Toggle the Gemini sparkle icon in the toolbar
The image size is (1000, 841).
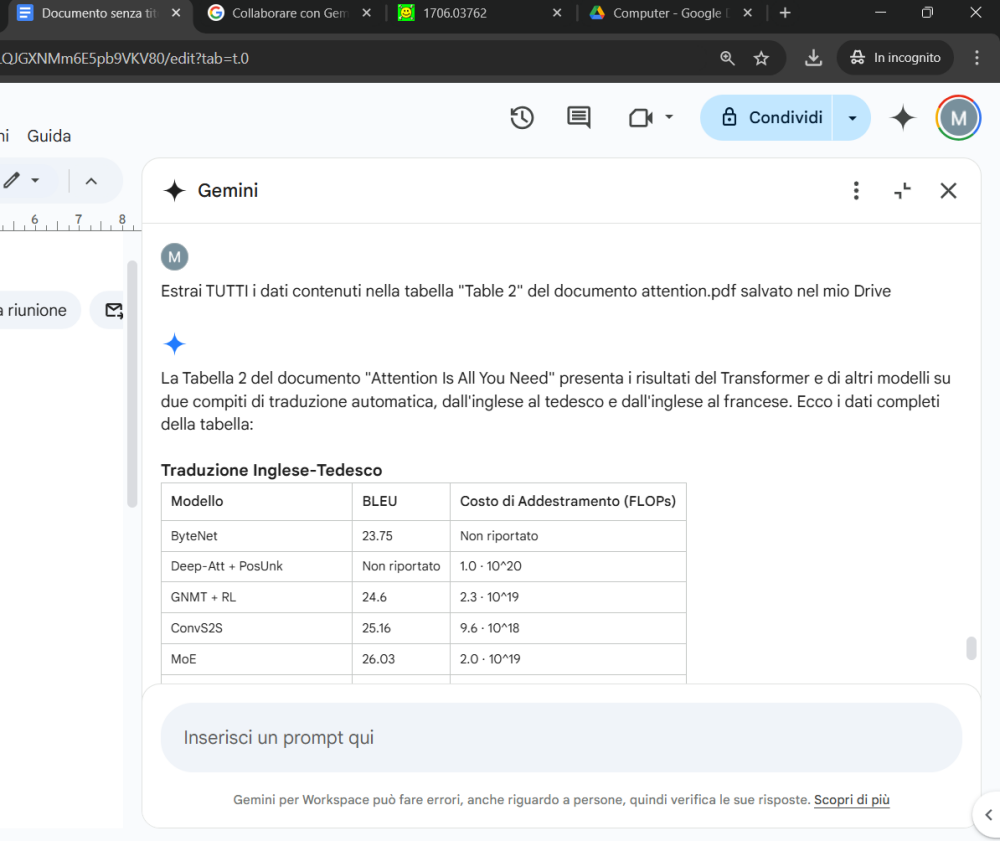[x=902, y=118]
